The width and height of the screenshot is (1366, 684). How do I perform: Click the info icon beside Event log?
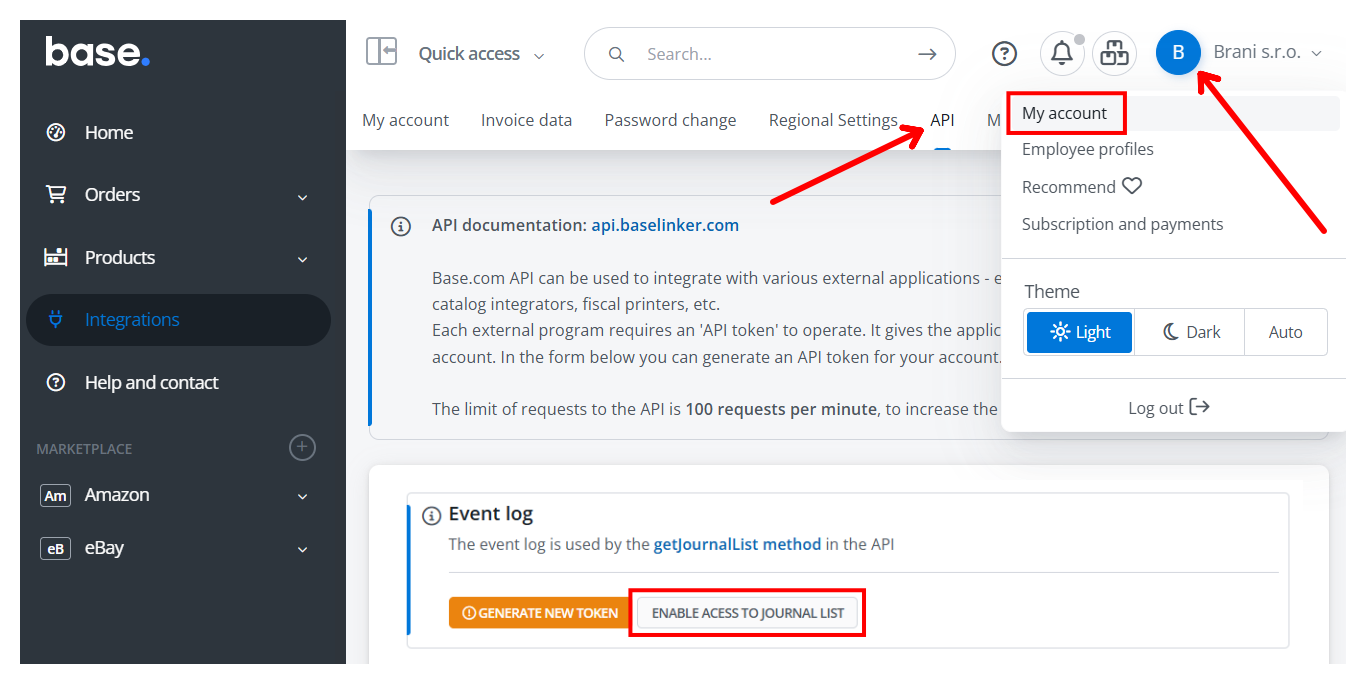[x=432, y=516]
